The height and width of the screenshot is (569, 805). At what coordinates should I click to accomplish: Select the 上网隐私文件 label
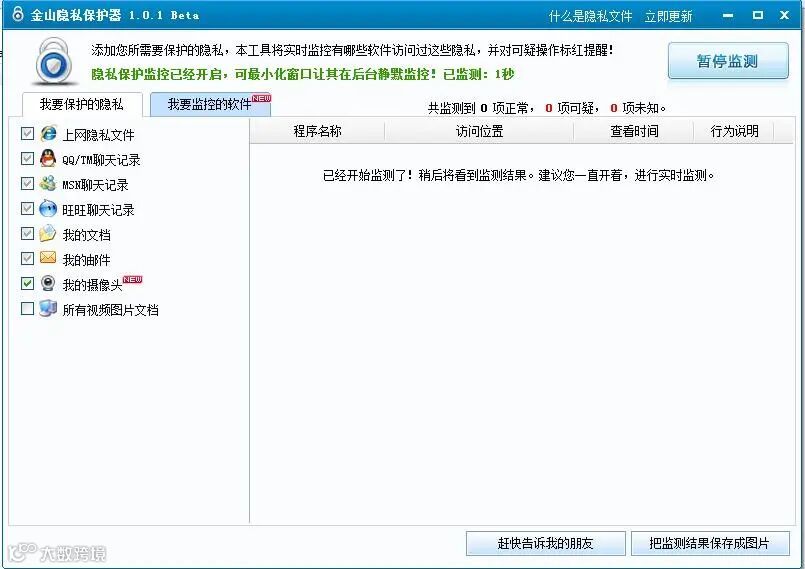click(98, 135)
